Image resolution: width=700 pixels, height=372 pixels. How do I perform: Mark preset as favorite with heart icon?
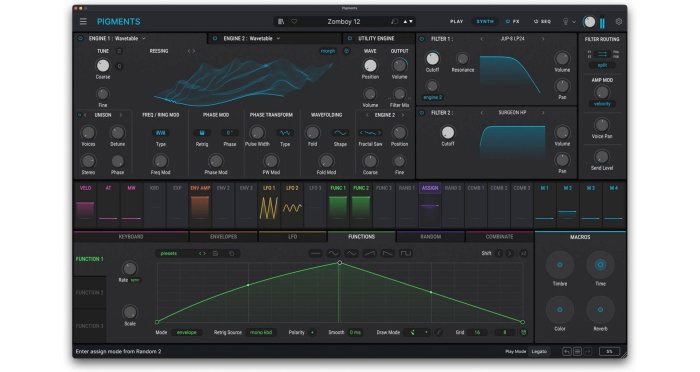click(x=294, y=21)
